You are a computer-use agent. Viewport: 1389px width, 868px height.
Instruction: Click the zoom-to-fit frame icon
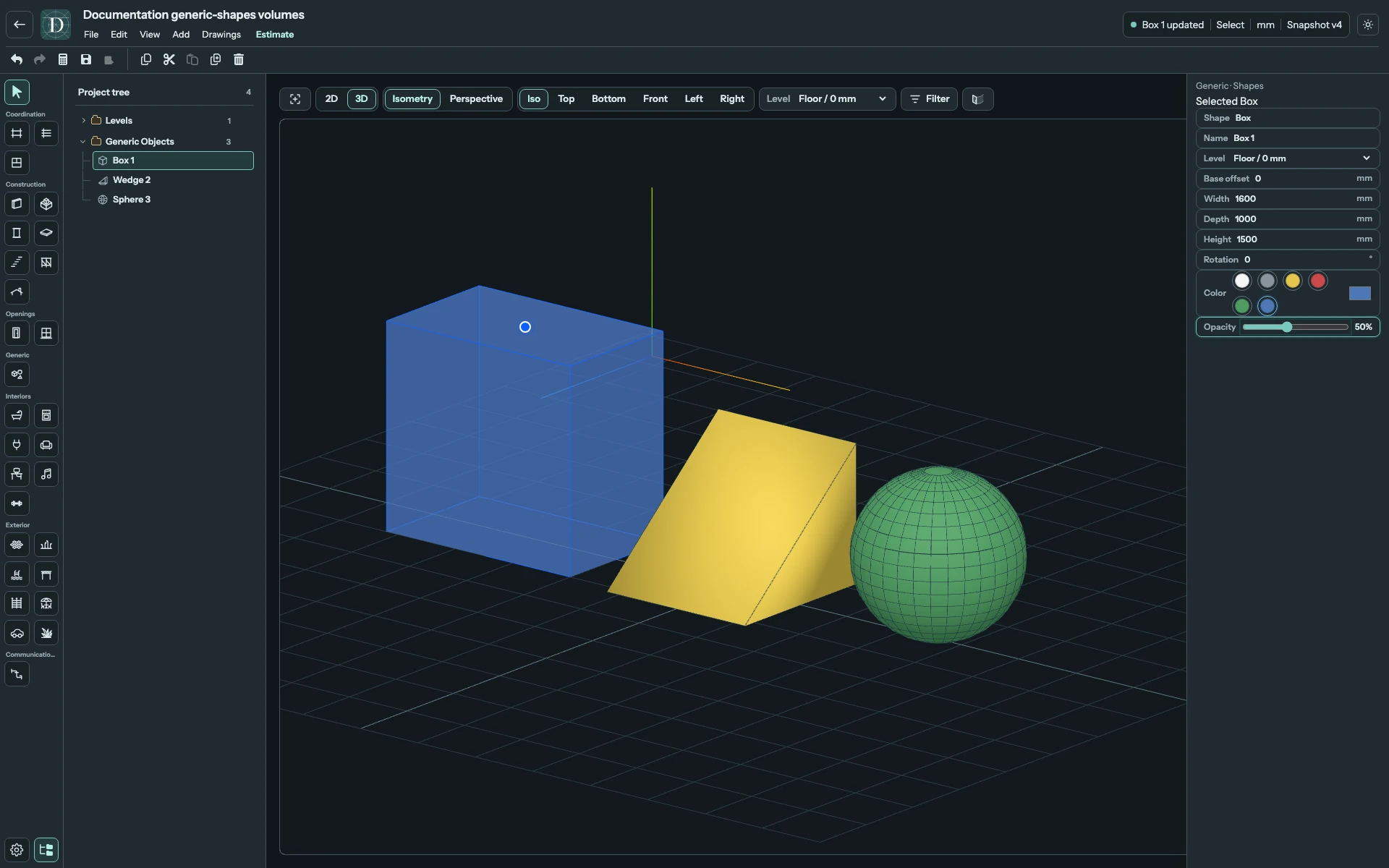(x=295, y=99)
